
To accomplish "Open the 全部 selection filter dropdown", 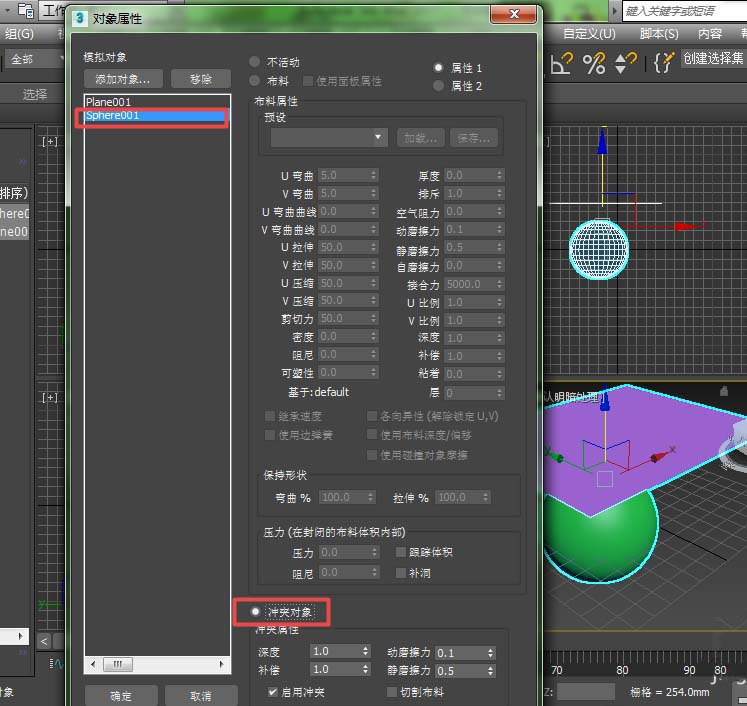I will [34, 60].
